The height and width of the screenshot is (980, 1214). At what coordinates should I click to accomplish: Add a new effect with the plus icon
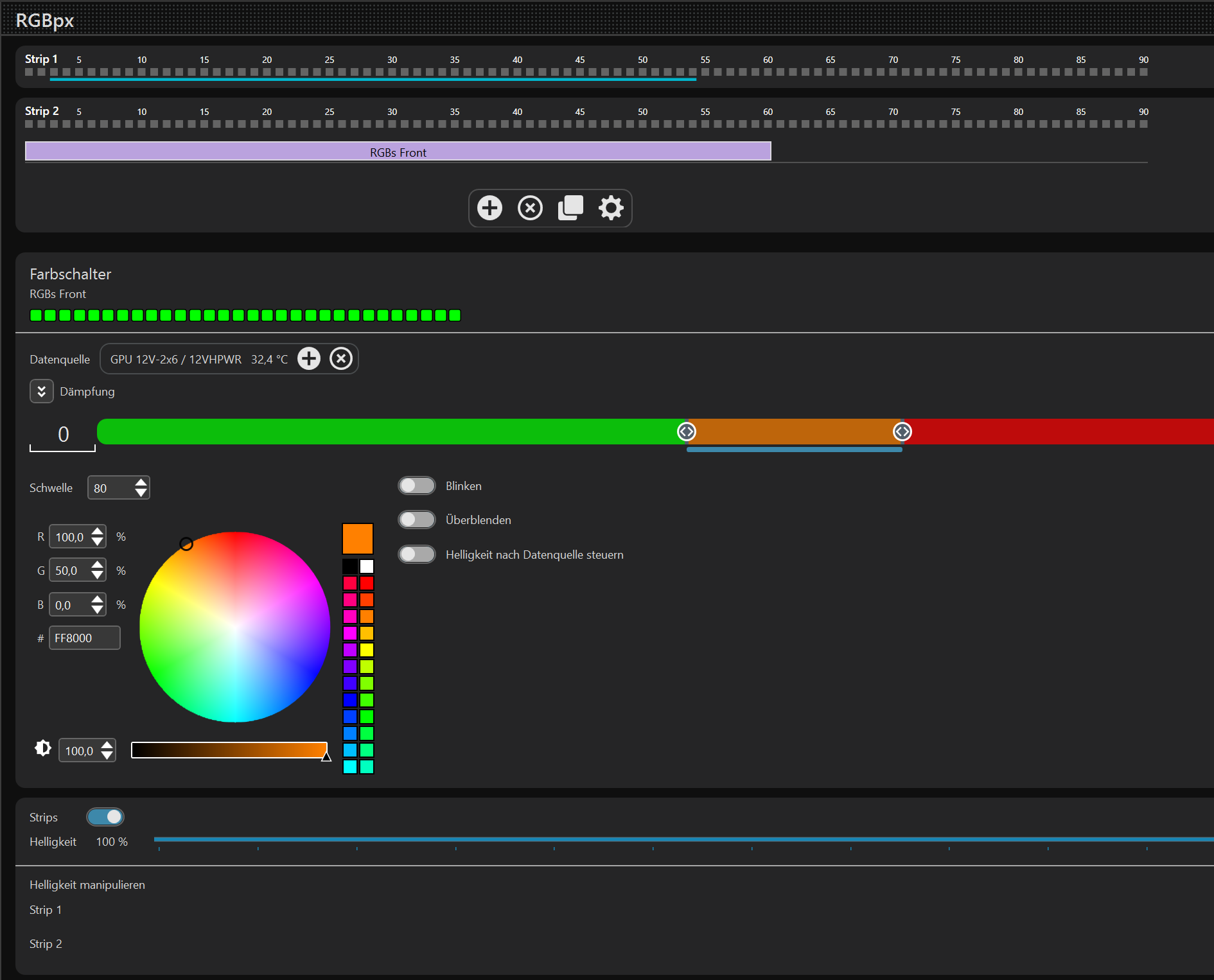coord(489,208)
